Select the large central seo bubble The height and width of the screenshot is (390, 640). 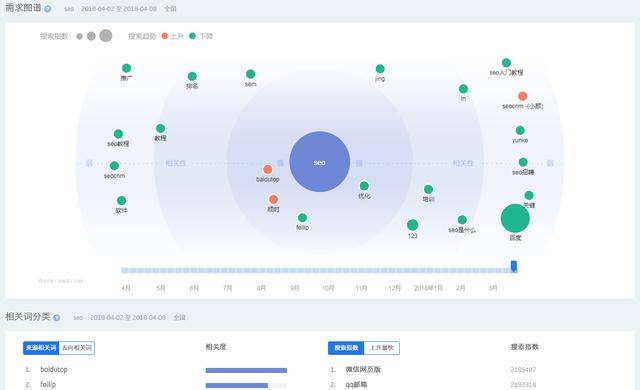point(320,162)
